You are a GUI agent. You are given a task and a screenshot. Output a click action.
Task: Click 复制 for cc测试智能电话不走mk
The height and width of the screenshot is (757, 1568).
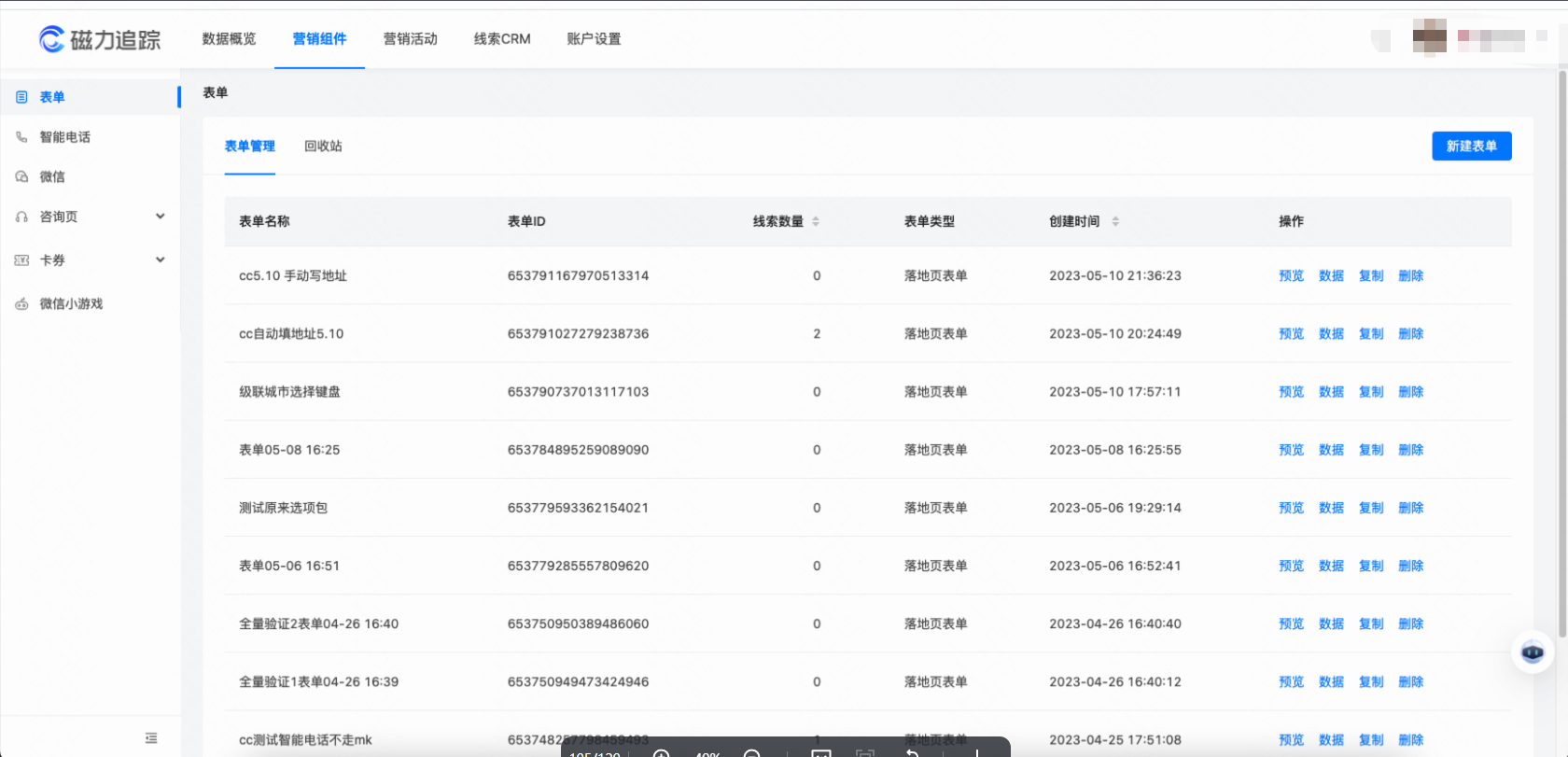click(x=1371, y=740)
